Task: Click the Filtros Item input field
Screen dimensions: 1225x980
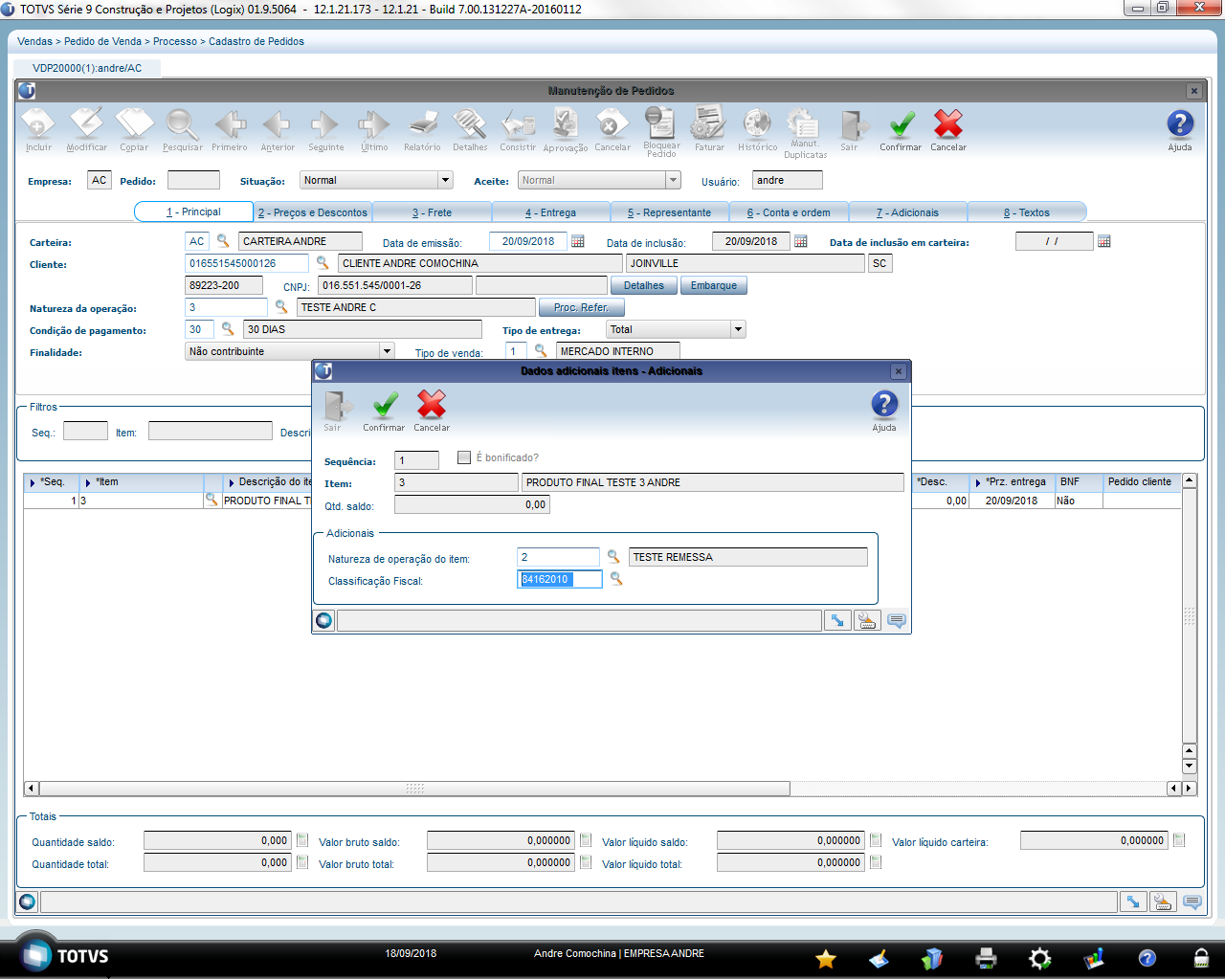Action: pyautogui.click(x=211, y=432)
